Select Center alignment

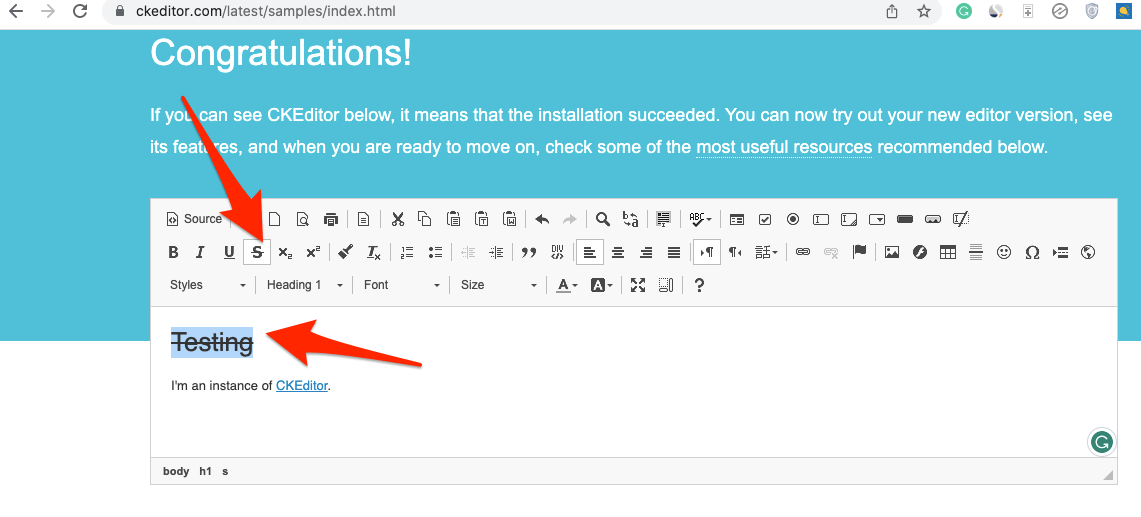pyautogui.click(x=618, y=253)
